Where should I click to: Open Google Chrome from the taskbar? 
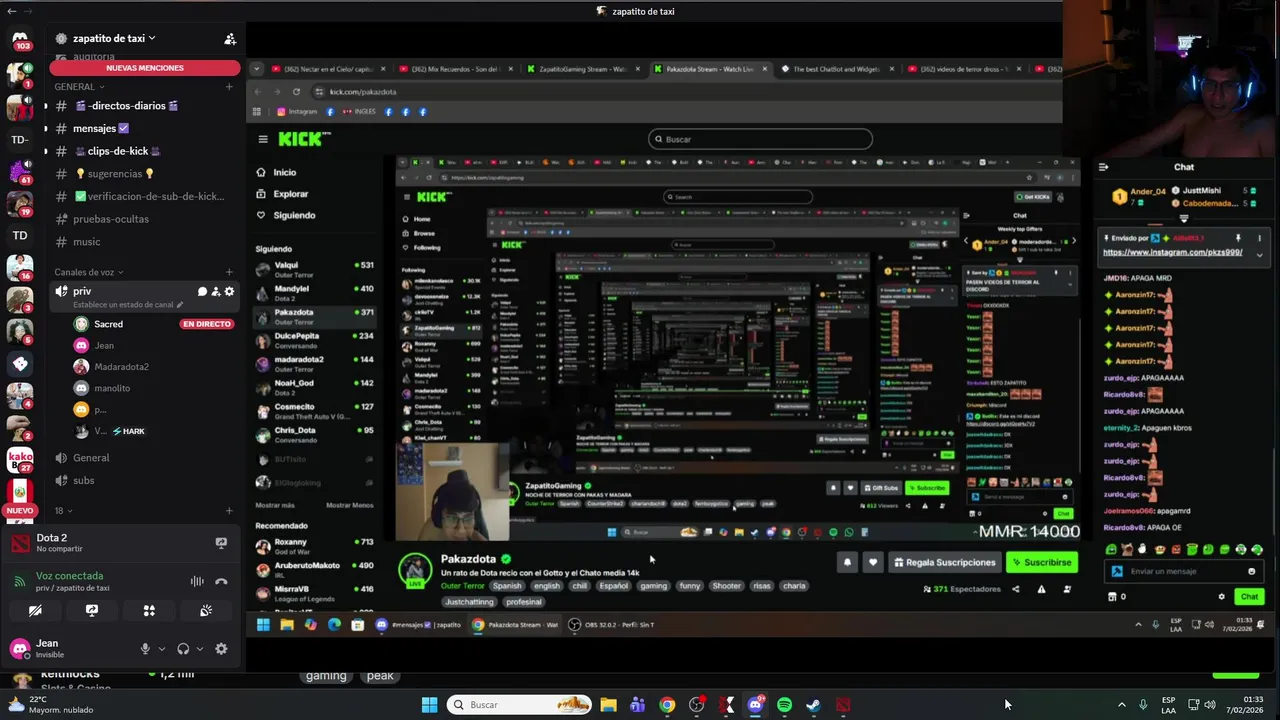tap(667, 705)
